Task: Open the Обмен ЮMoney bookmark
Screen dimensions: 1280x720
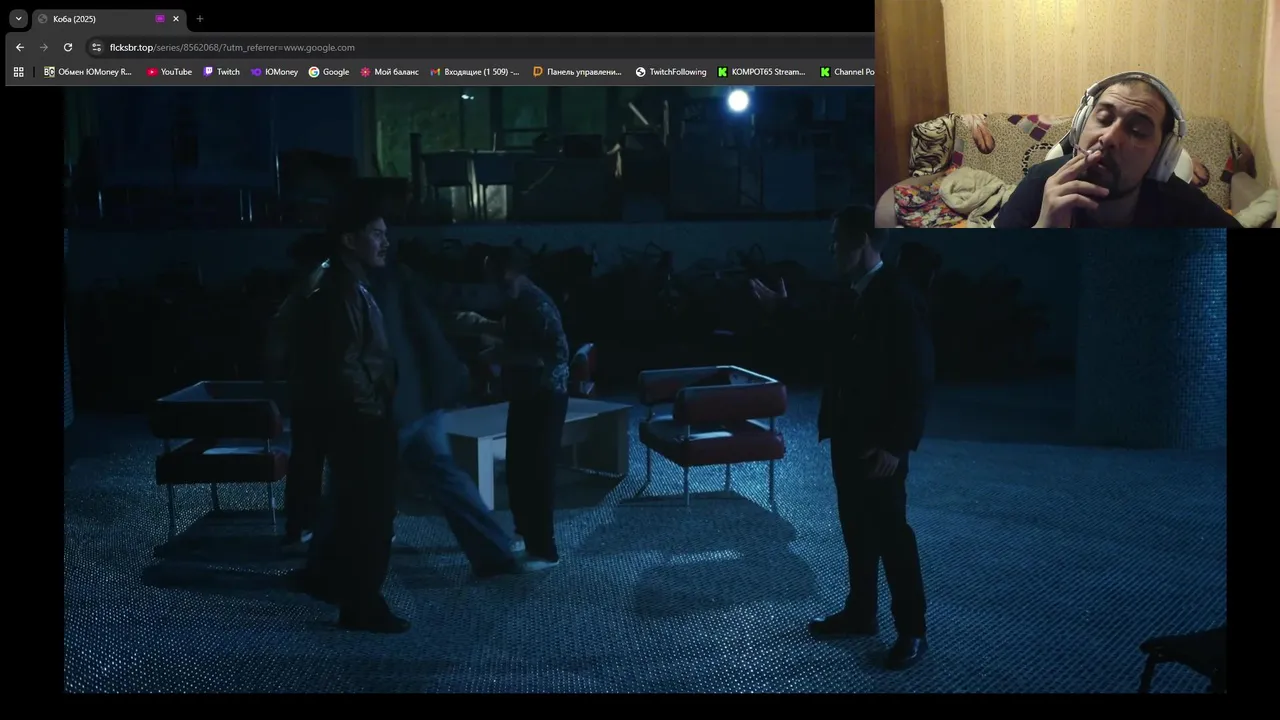Action: pyautogui.click(x=88, y=72)
